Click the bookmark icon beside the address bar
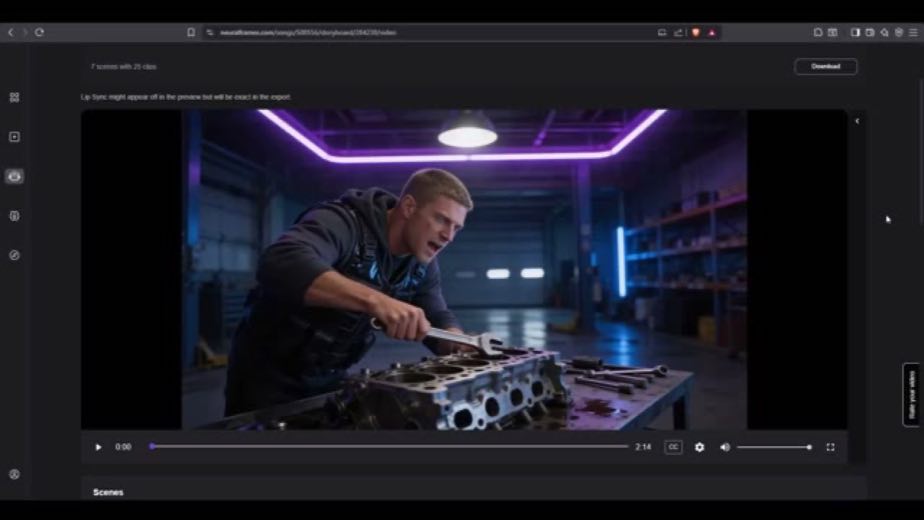This screenshot has width=924, height=520. click(191, 32)
